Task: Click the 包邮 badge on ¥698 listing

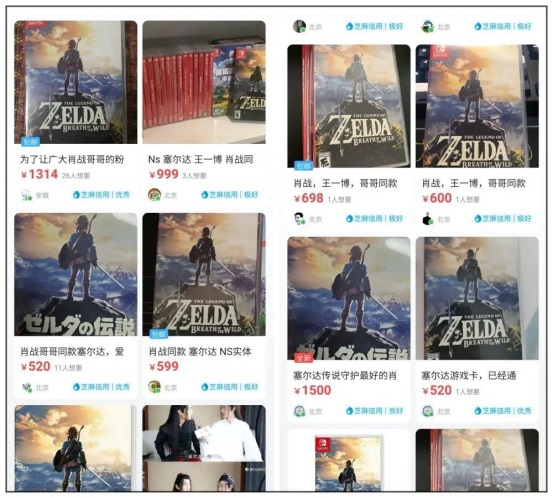Action: pyautogui.click(x=303, y=165)
